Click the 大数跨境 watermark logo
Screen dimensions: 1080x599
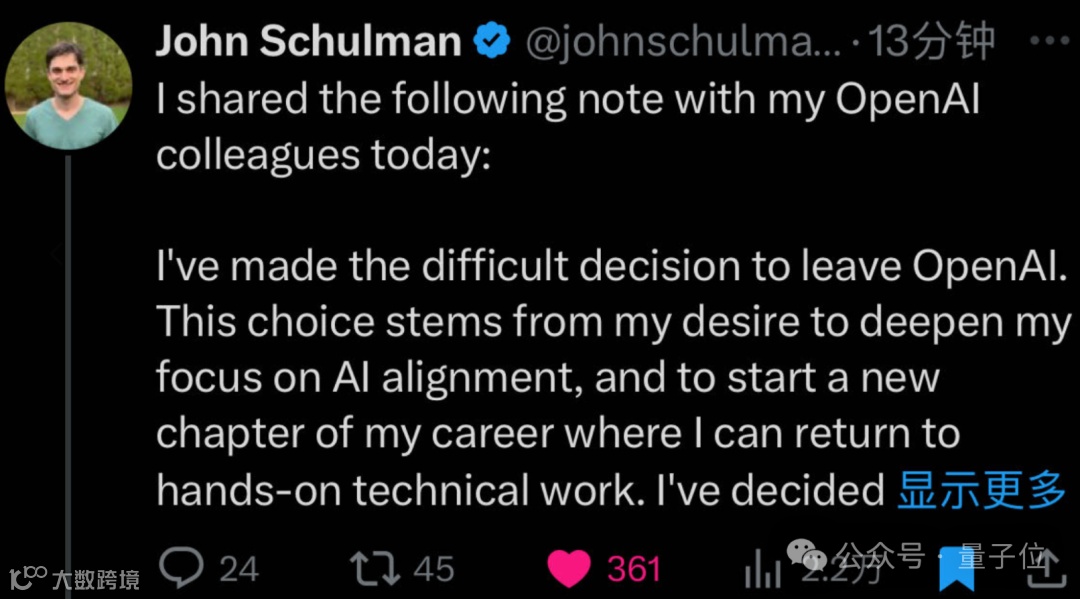pos(74,577)
